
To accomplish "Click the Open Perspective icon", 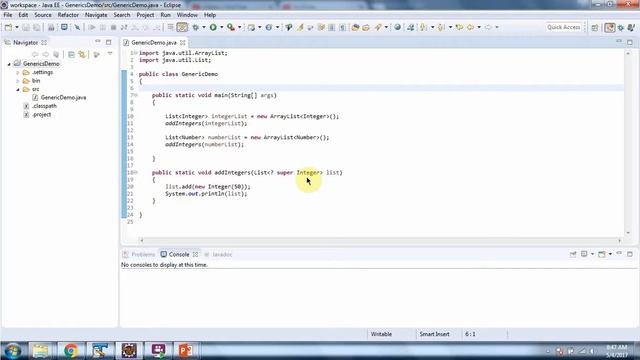I will pyautogui.click(x=595, y=27).
